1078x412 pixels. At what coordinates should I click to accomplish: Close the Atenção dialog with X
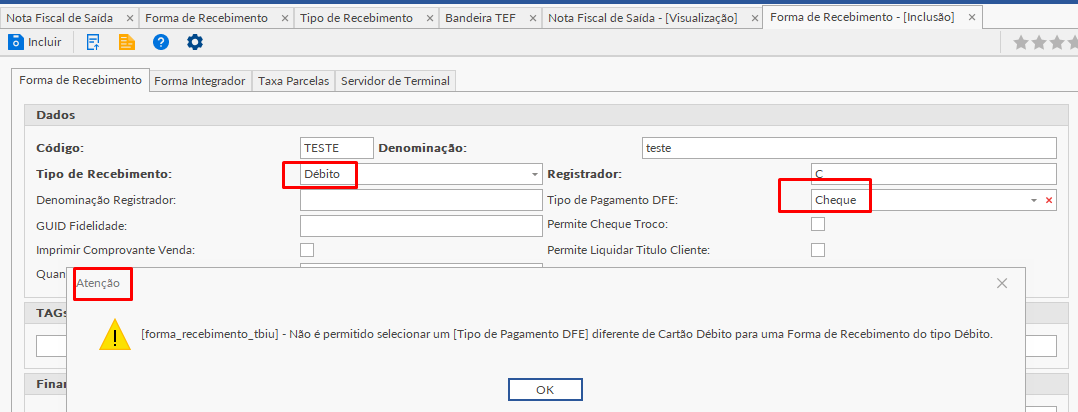click(1002, 283)
